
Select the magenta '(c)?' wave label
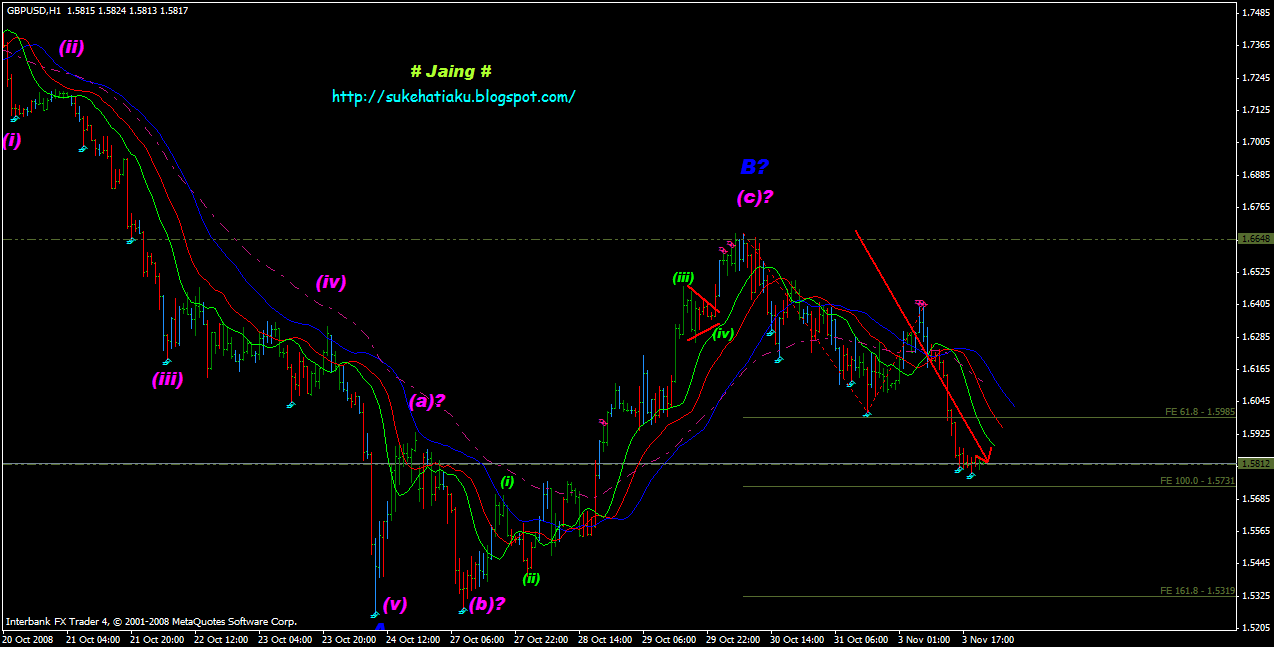[755, 197]
